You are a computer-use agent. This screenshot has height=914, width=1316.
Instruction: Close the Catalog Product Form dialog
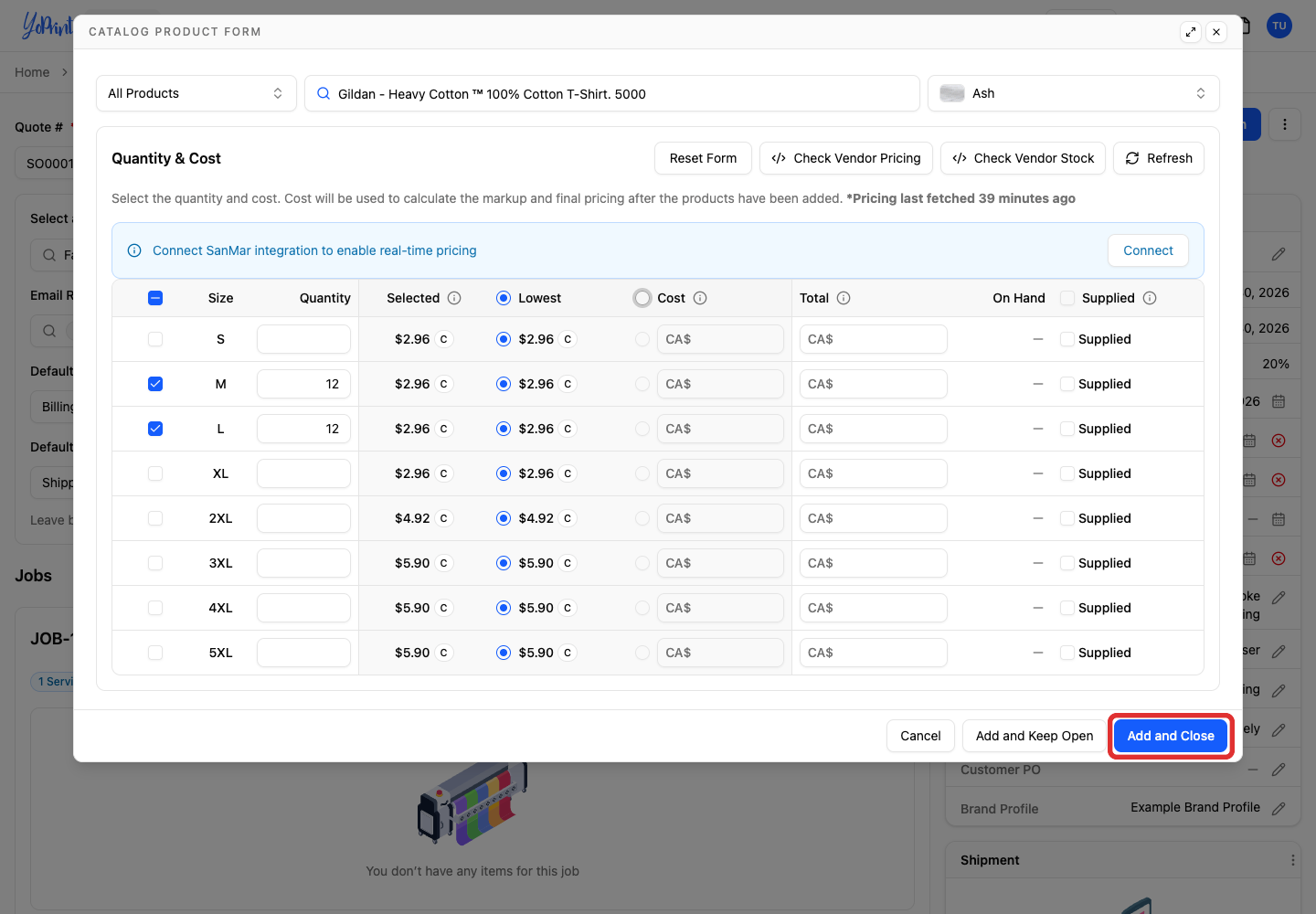pyautogui.click(x=1216, y=32)
